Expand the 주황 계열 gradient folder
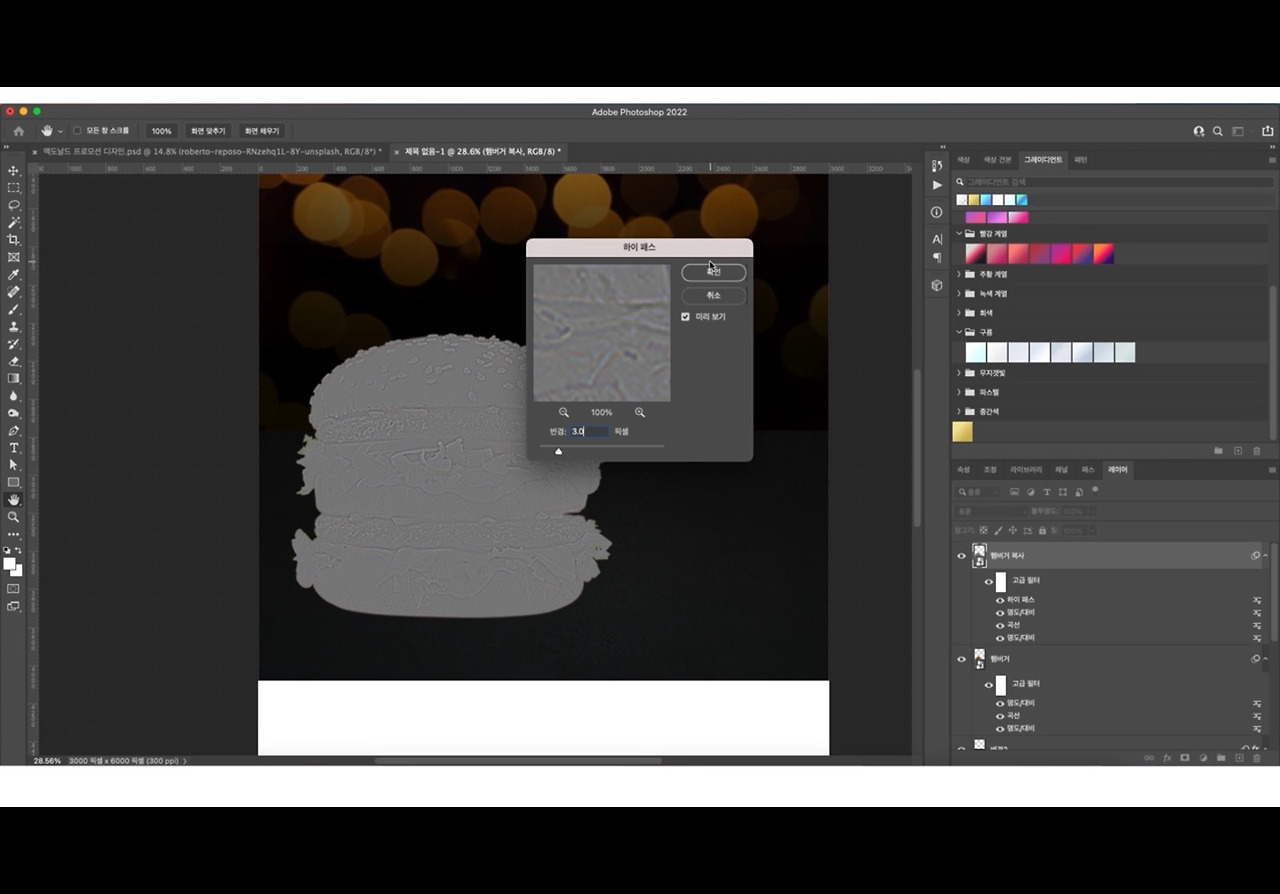The width and height of the screenshot is (1280, 894). [x=959, y=274]
